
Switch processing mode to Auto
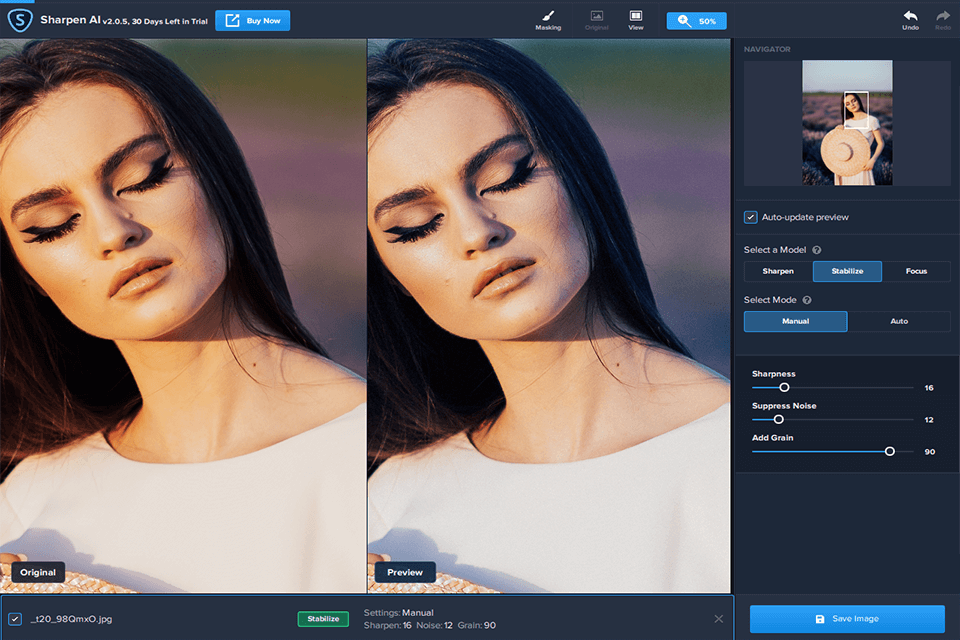coord(898,321)
